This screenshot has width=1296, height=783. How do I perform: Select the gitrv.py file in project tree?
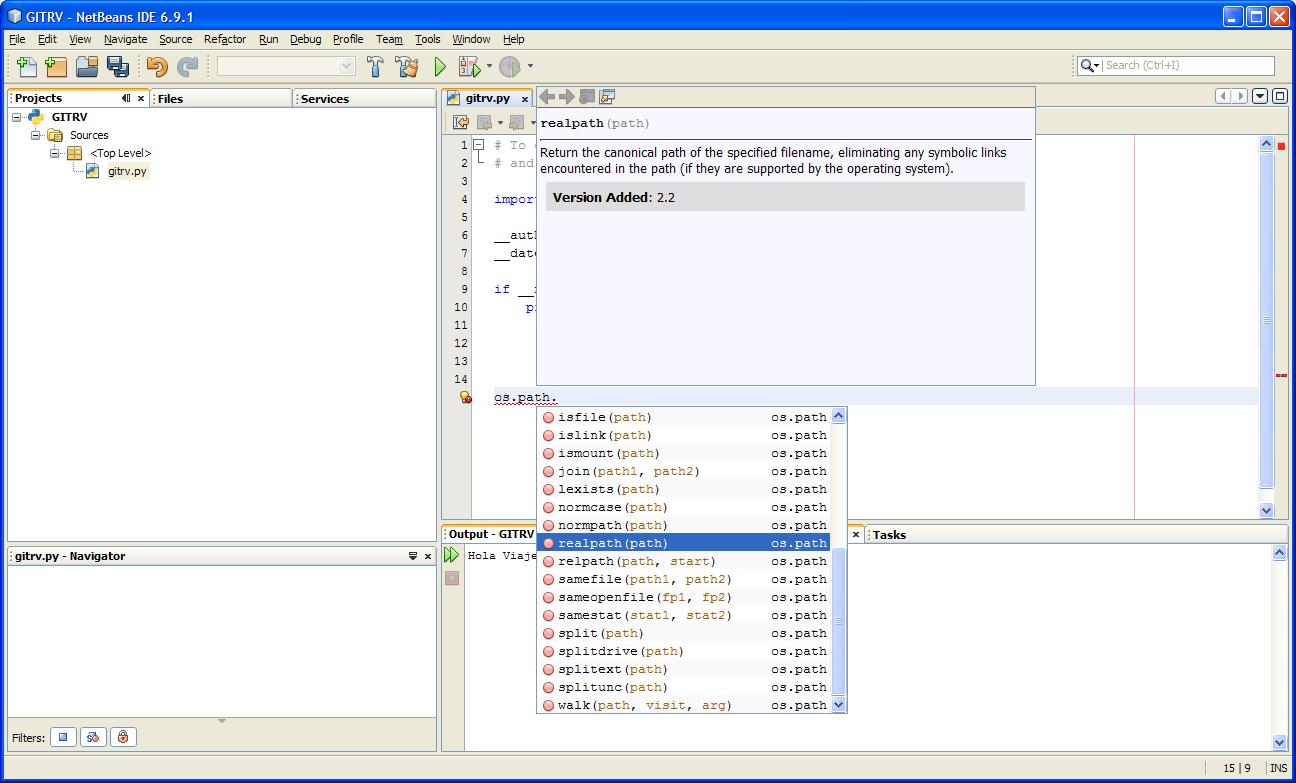click(127, 171)
